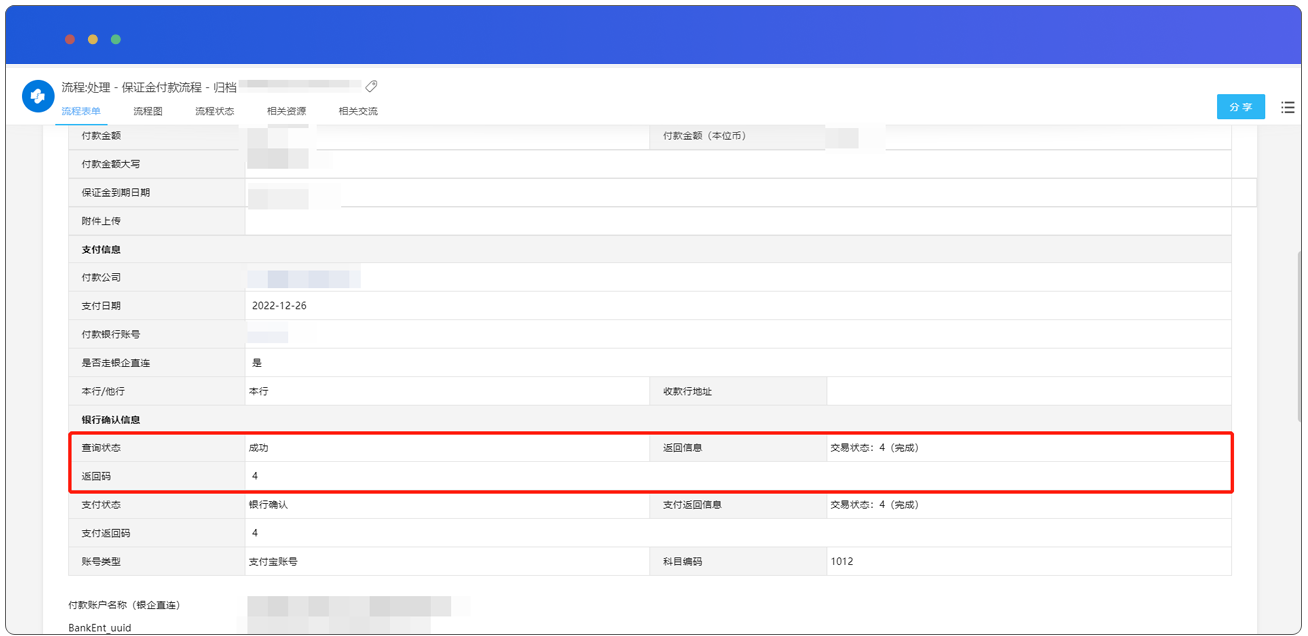Click the green window dot
Screen dimensions: 1308x636
116,39
